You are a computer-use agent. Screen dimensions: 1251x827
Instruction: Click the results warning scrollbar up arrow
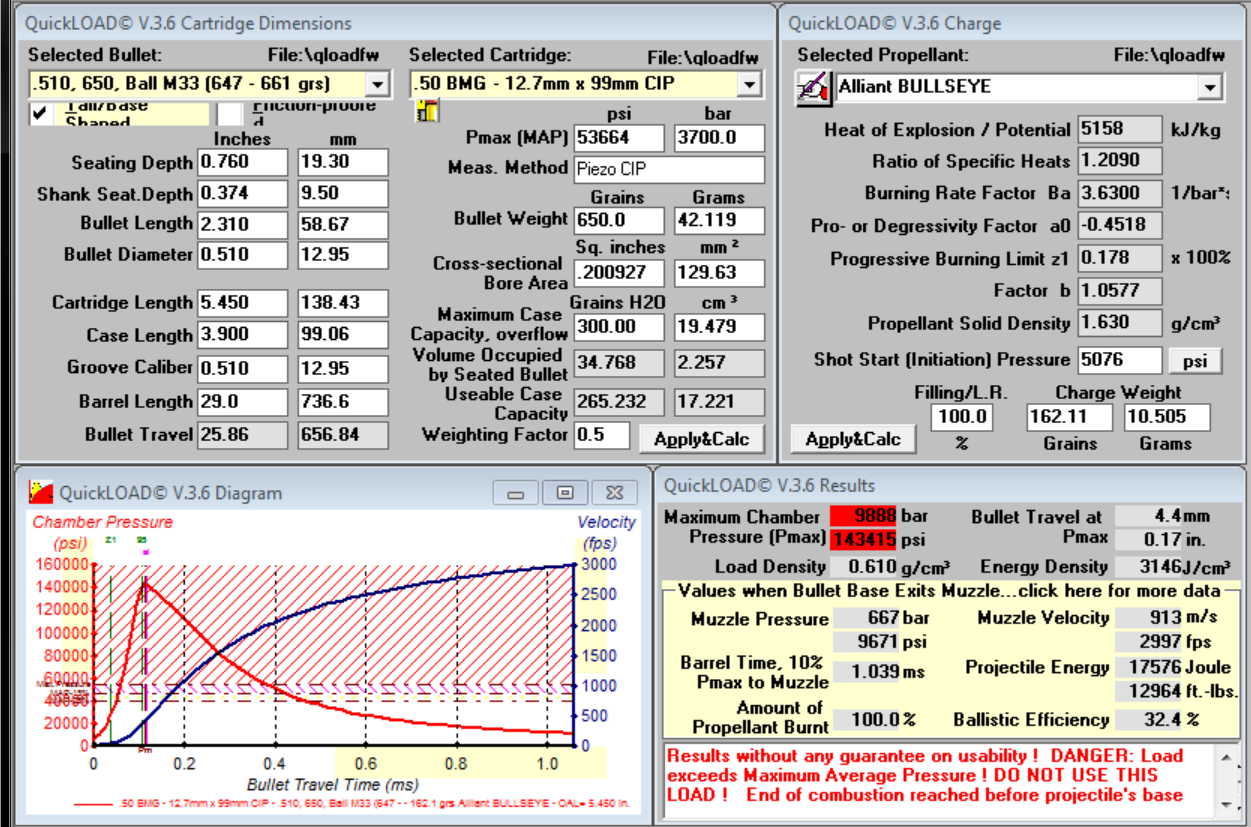(x=1227, y=757)
